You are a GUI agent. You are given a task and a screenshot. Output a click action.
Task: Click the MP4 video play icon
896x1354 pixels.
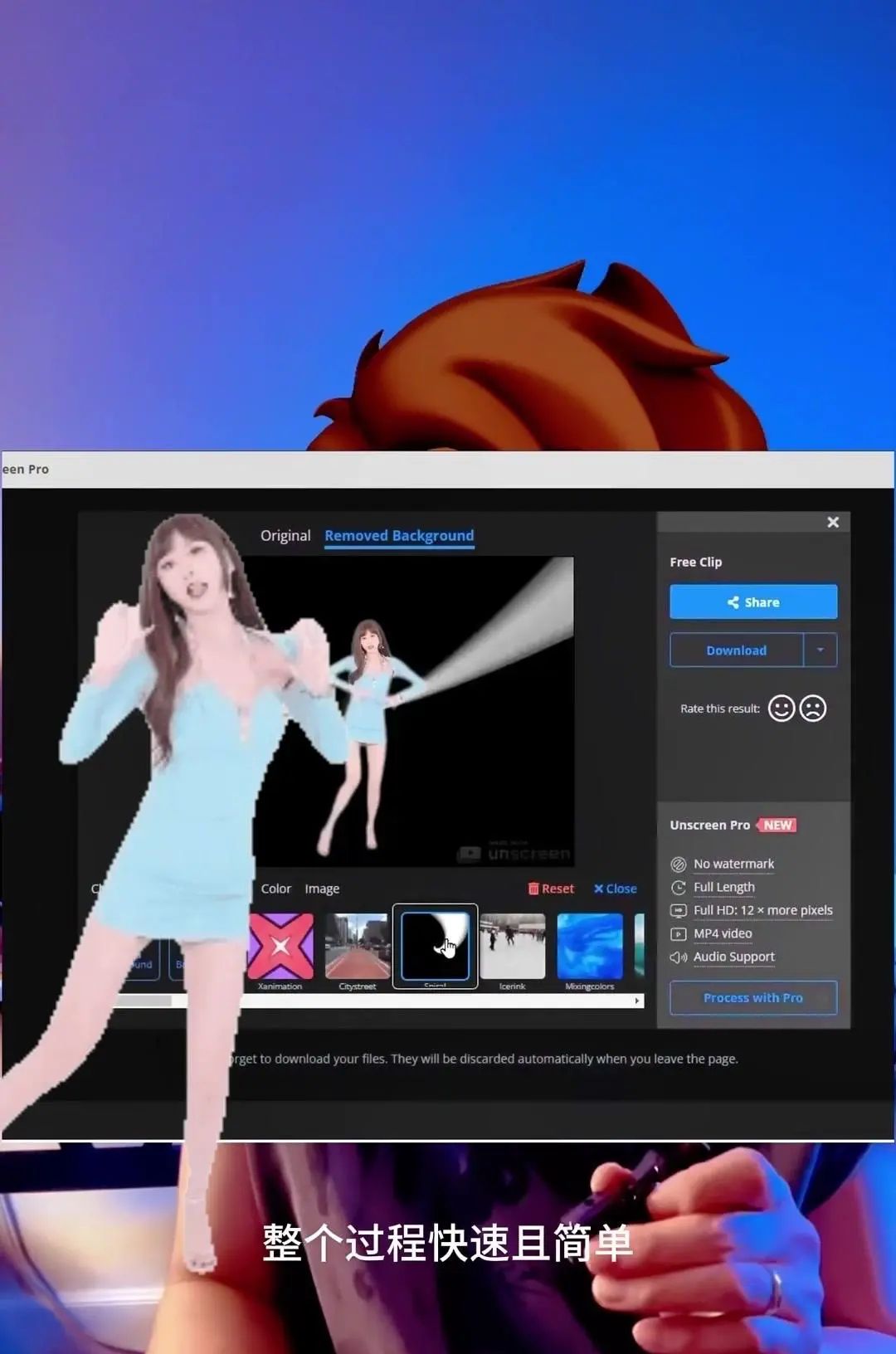point(678,934)
